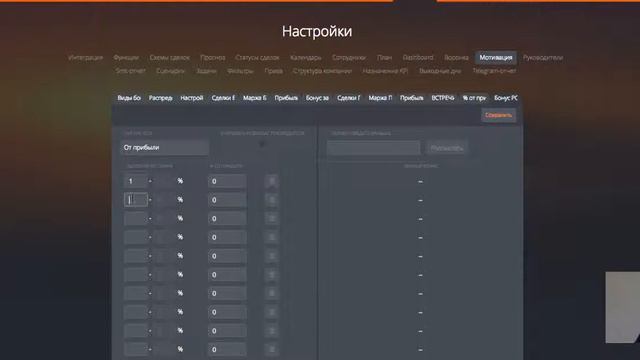The height and width of the screenshot is (360, 640).
Task: Open the Сделки Е sub-tab
Action: click(223, 98)
